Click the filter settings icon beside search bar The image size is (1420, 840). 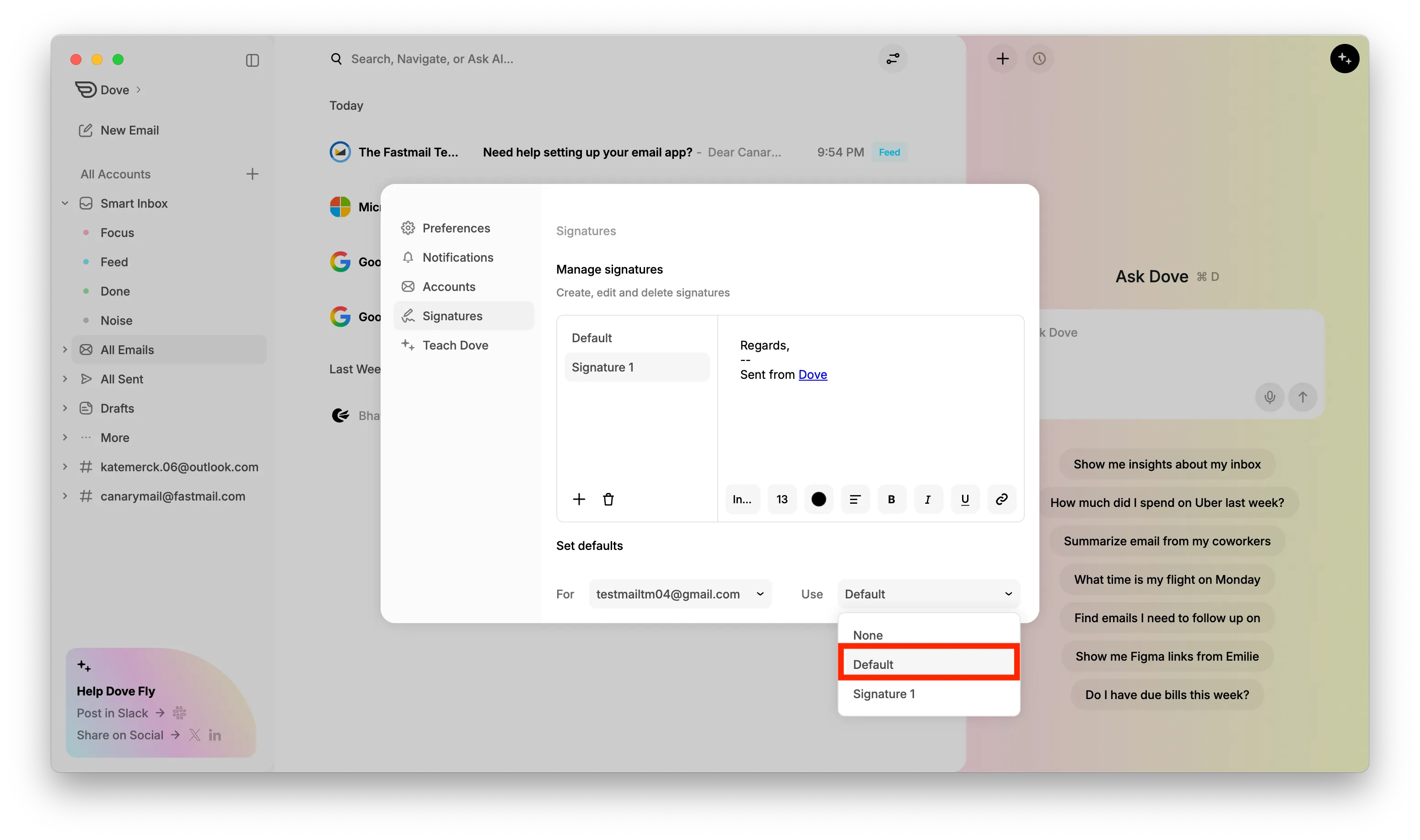tap(893, 59)
